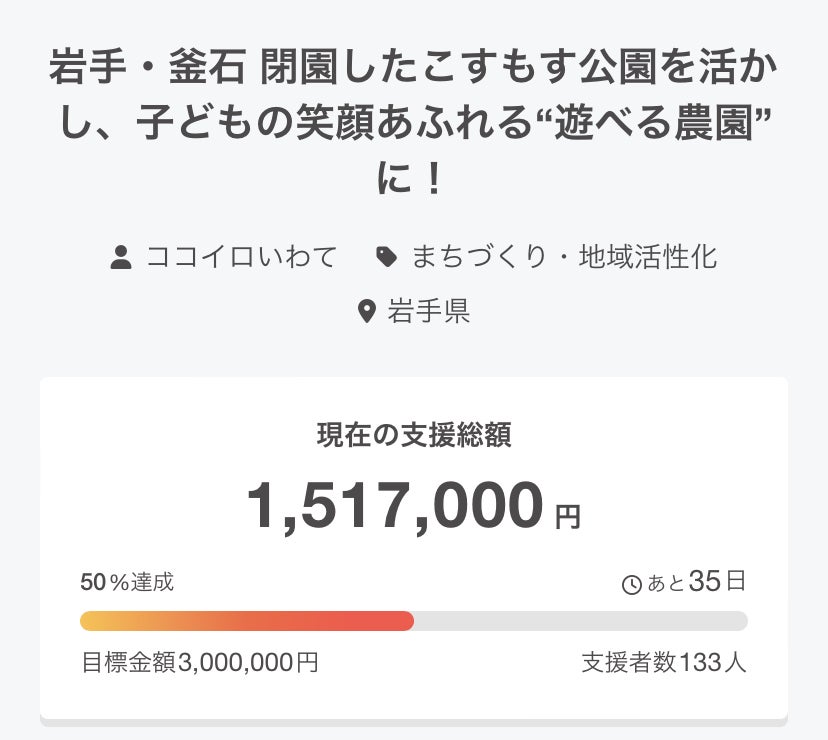Click the organizer person icon
Viewport: 828px width, 740px height.
(121, 257)
